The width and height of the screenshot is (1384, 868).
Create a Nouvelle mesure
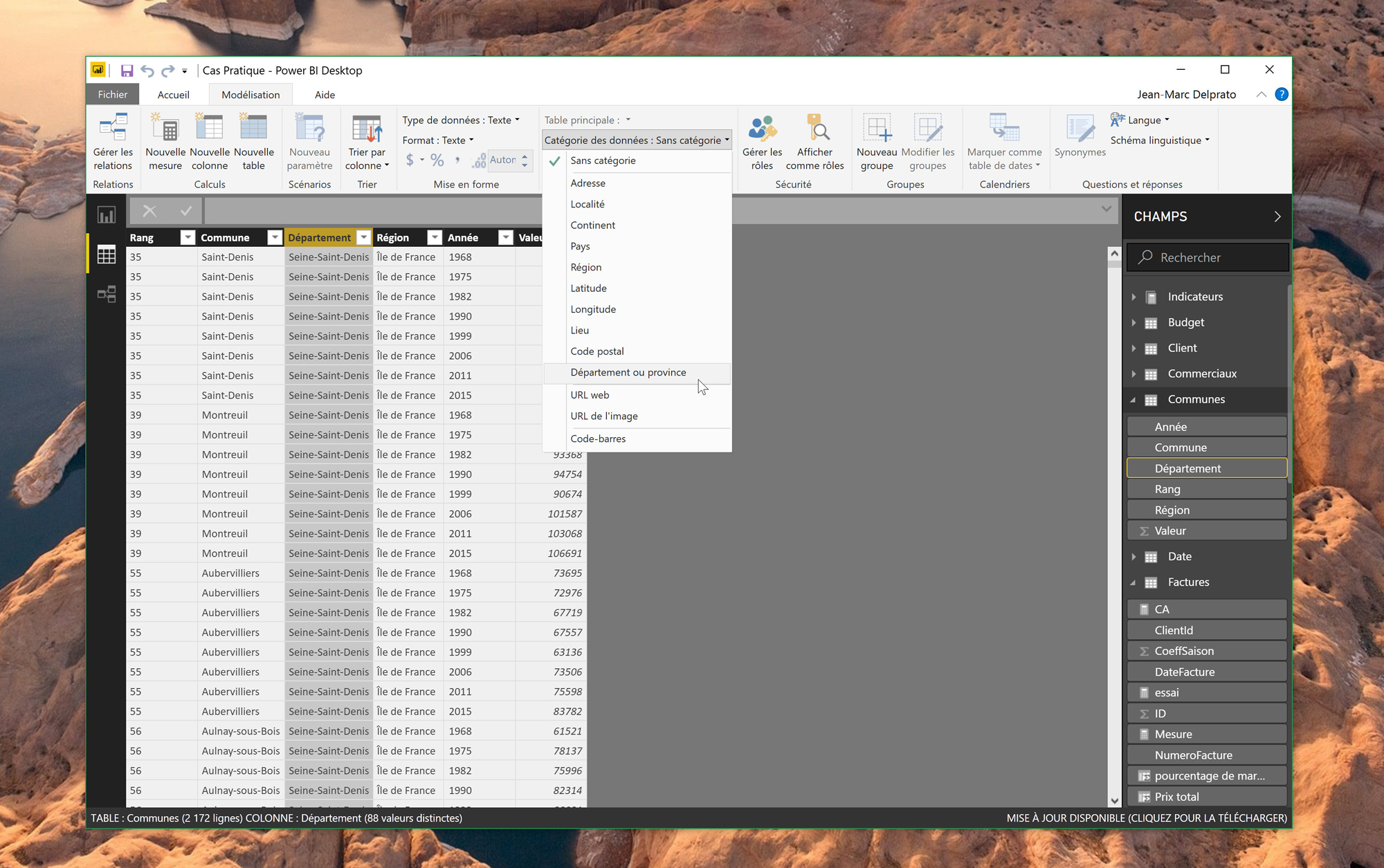pos(165,142)
